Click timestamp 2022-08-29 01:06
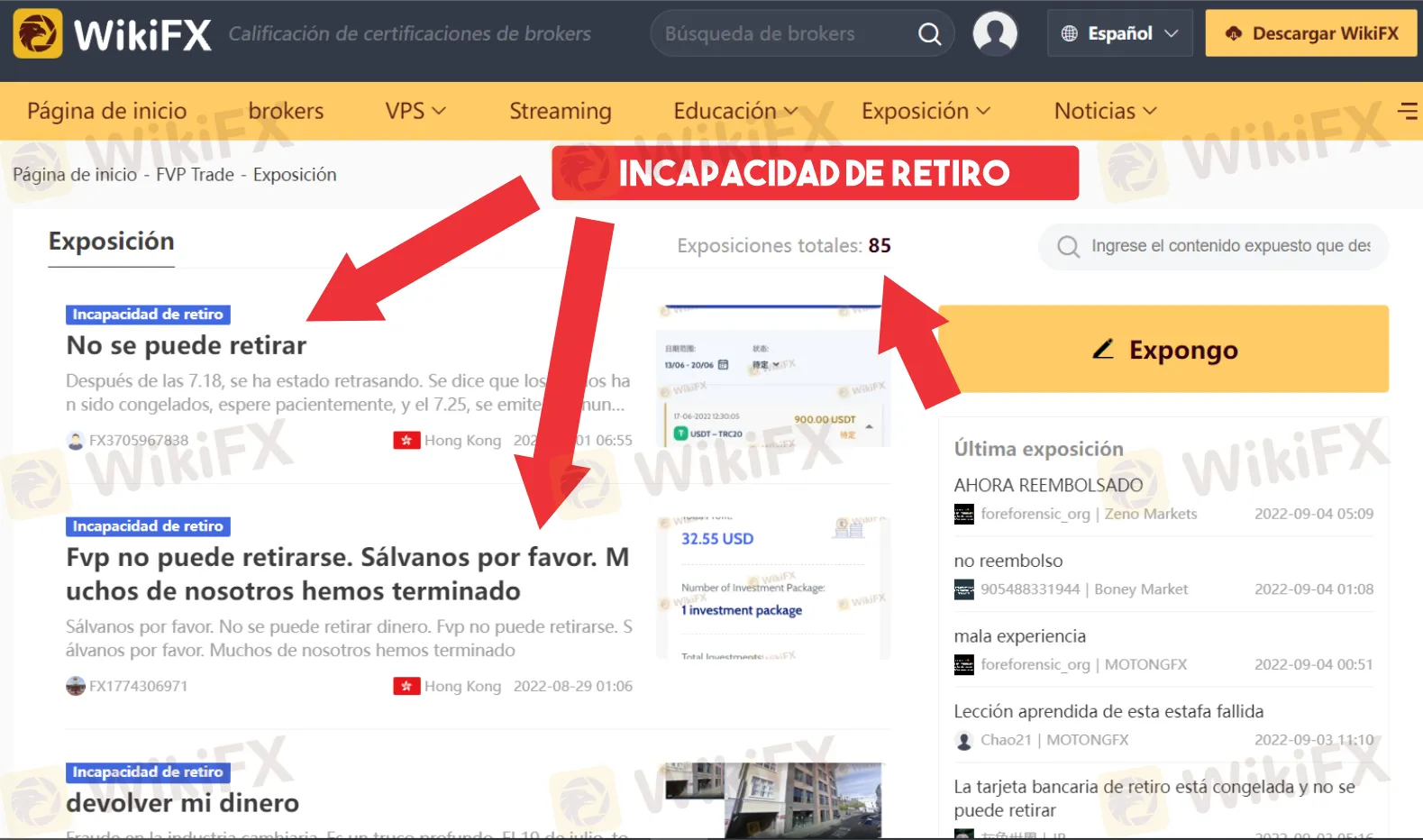The image size is (1423, 840). 573,686
